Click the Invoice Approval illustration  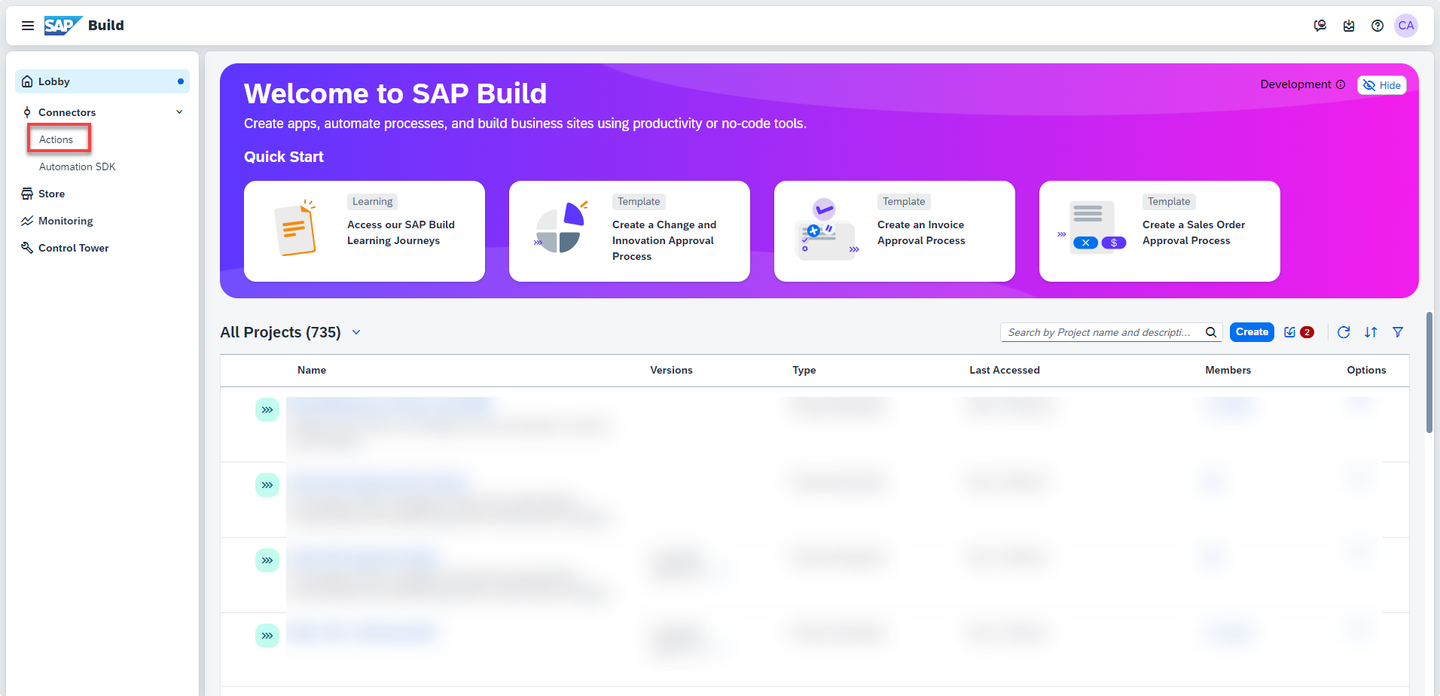(827, 228)
